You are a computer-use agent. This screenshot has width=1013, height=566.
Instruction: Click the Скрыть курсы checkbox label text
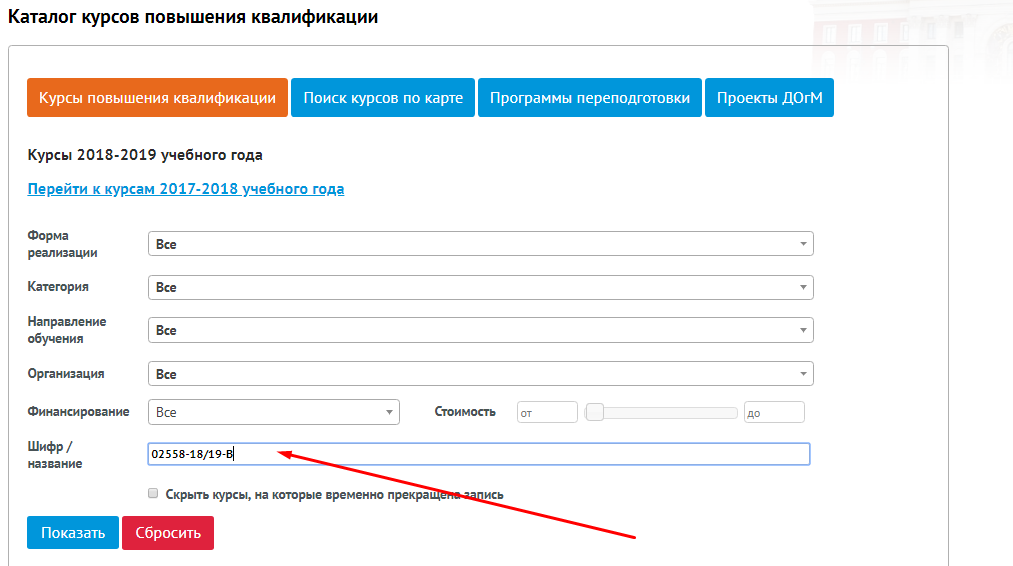(335, 494)
